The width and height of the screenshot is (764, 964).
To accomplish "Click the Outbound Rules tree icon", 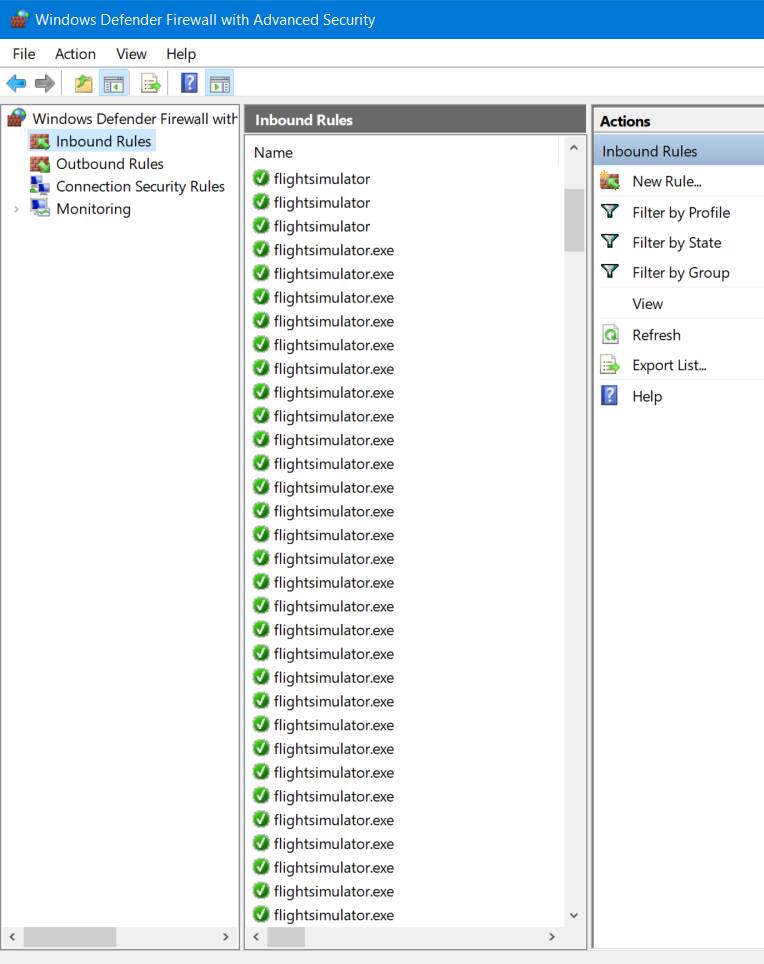I will click(40, 164).
